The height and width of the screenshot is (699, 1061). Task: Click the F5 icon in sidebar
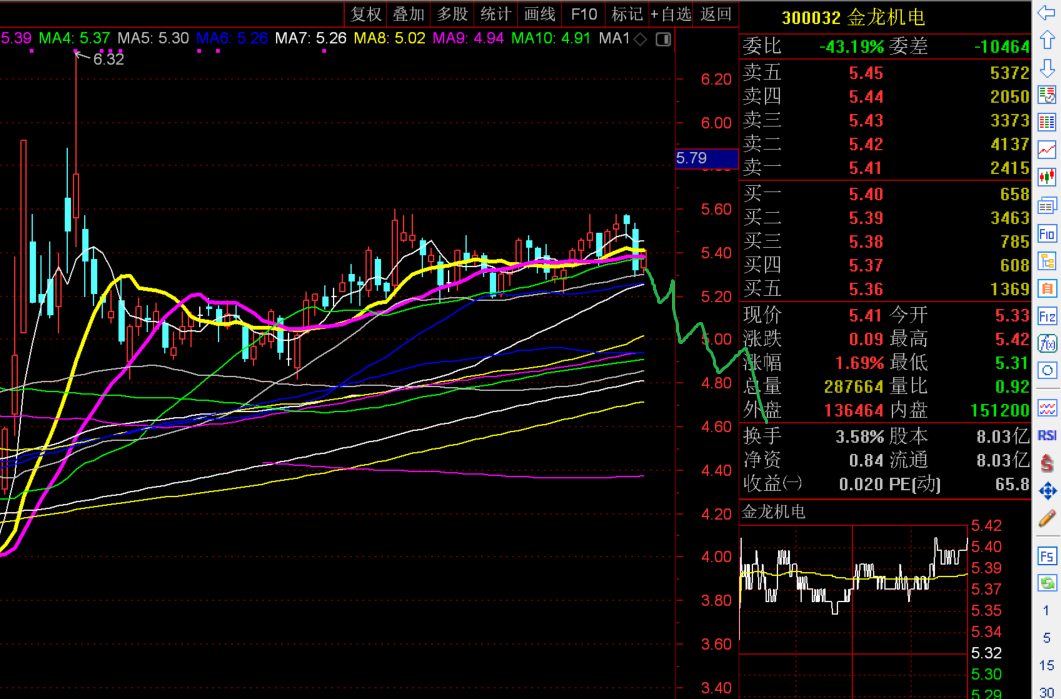point(1047,556)
